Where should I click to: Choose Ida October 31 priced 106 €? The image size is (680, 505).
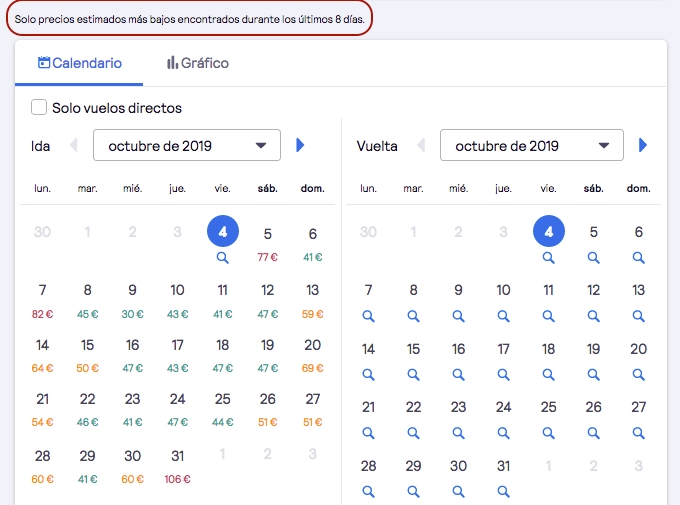pos(177,466)
